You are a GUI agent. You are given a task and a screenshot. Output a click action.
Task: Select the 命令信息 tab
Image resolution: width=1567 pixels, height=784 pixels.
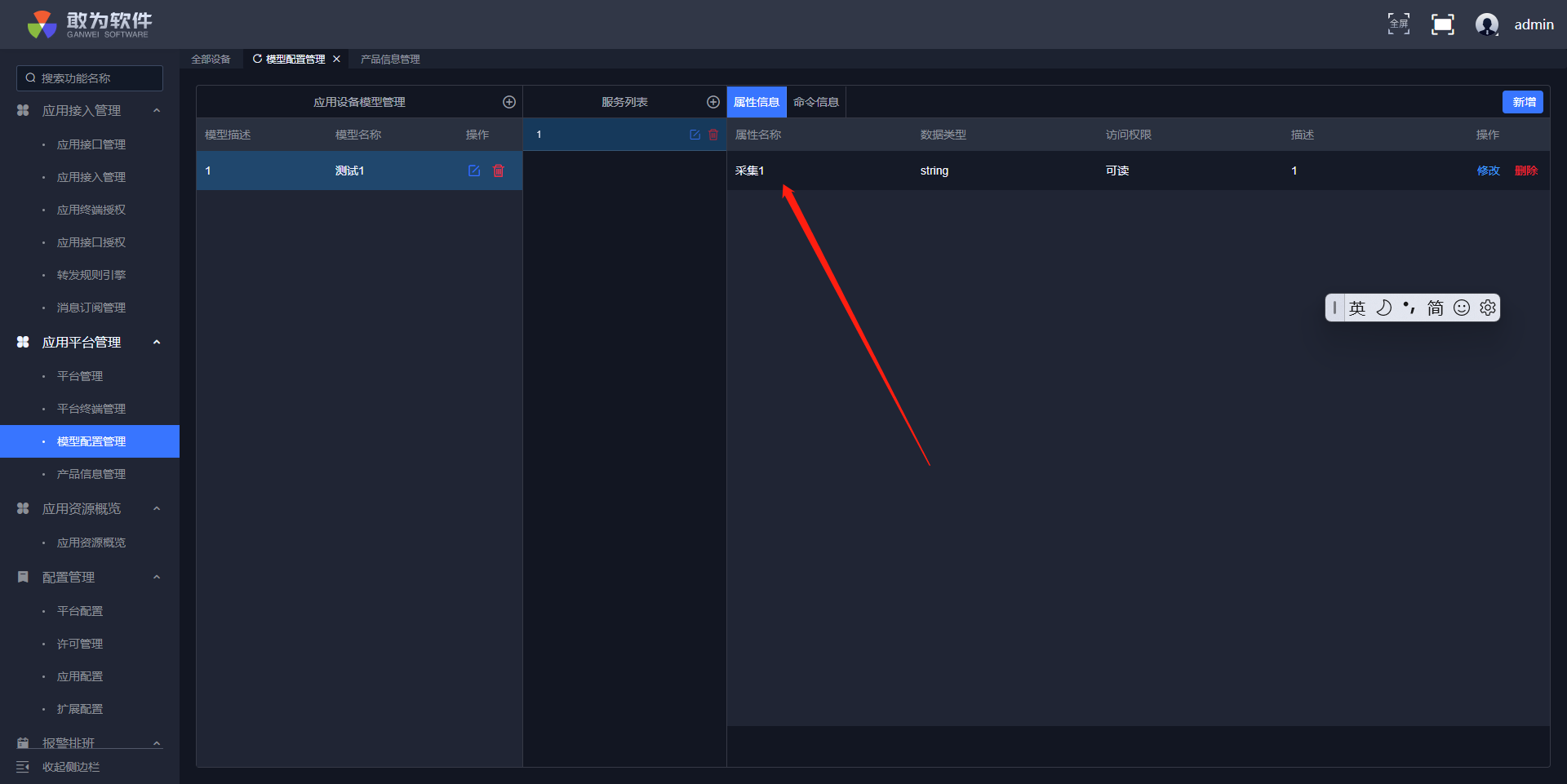816,102
